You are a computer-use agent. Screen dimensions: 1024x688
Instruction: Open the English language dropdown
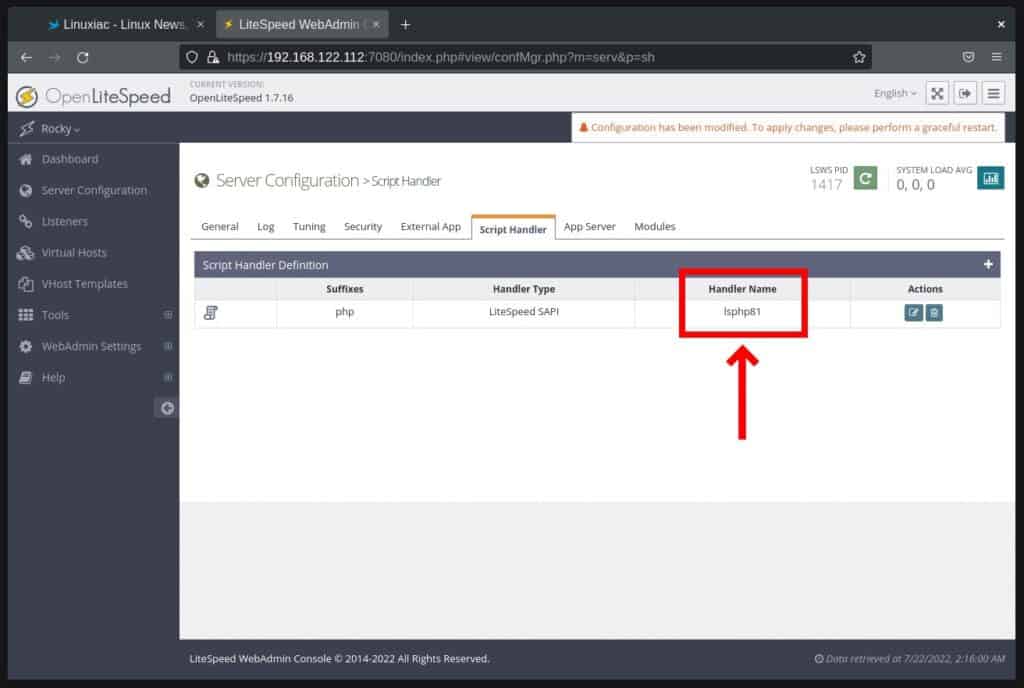click(x=895, y=94)
